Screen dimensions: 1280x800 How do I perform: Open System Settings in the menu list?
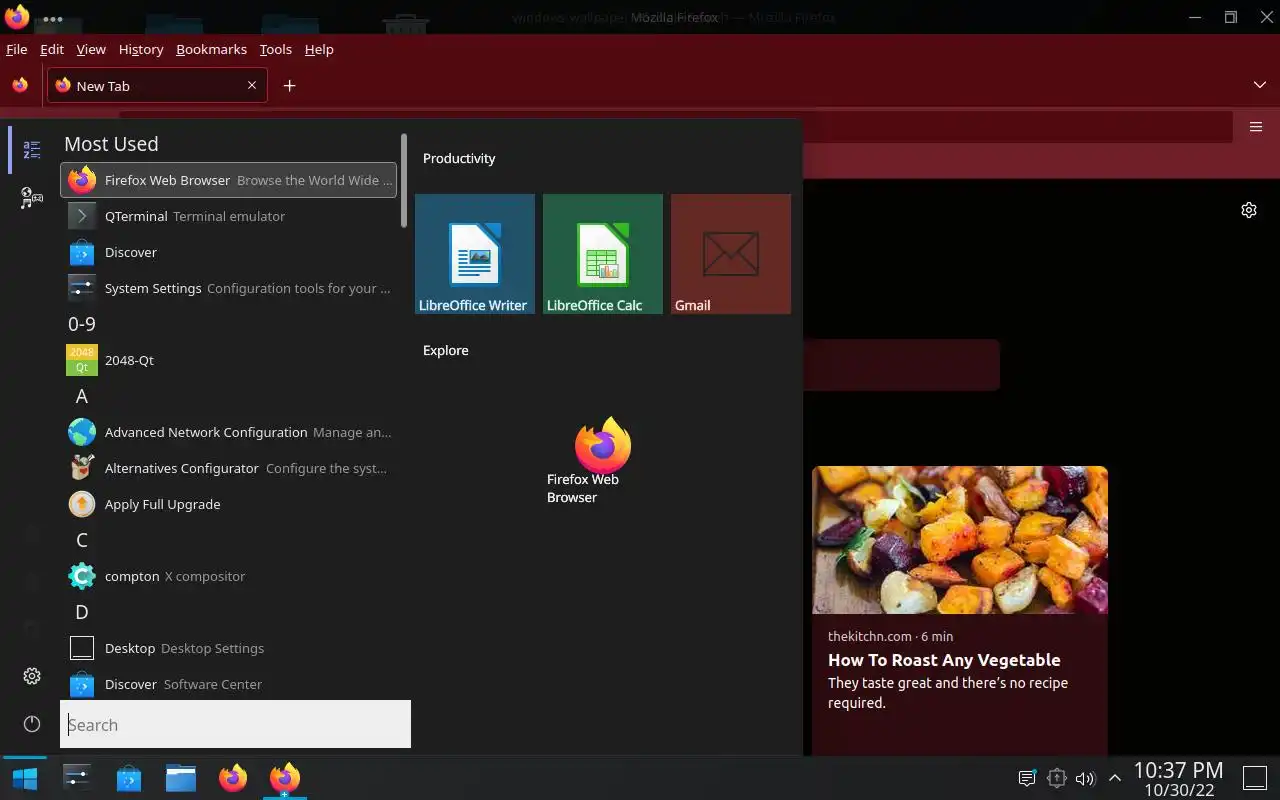click(228, 288)
